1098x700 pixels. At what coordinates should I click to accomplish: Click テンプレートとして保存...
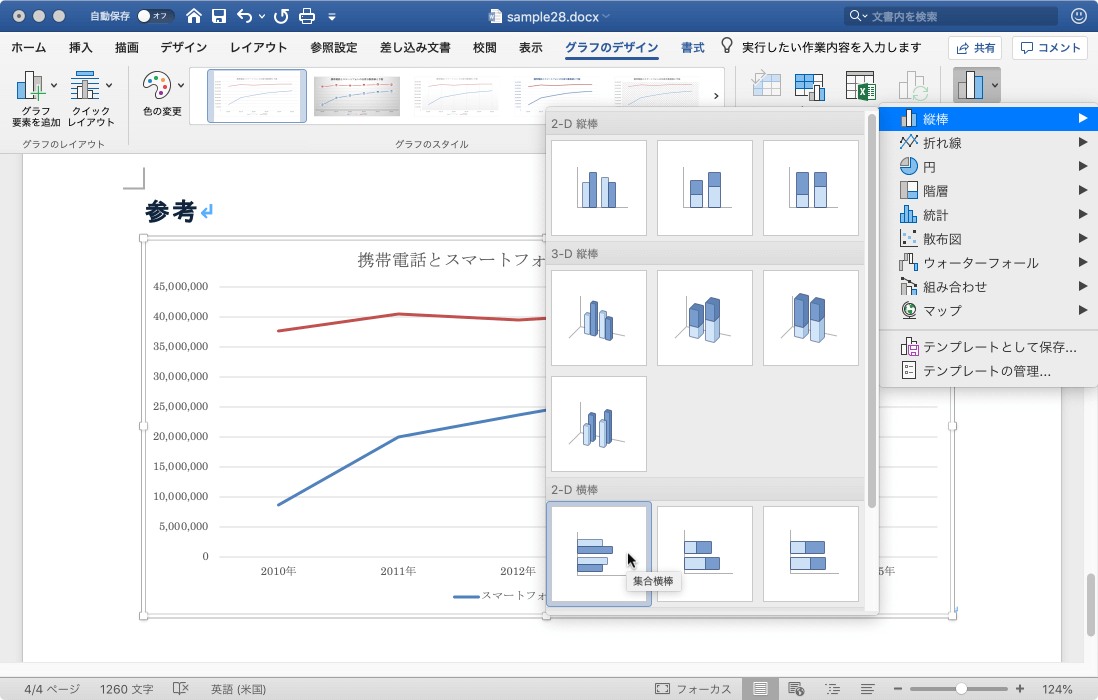click(988, 346)
